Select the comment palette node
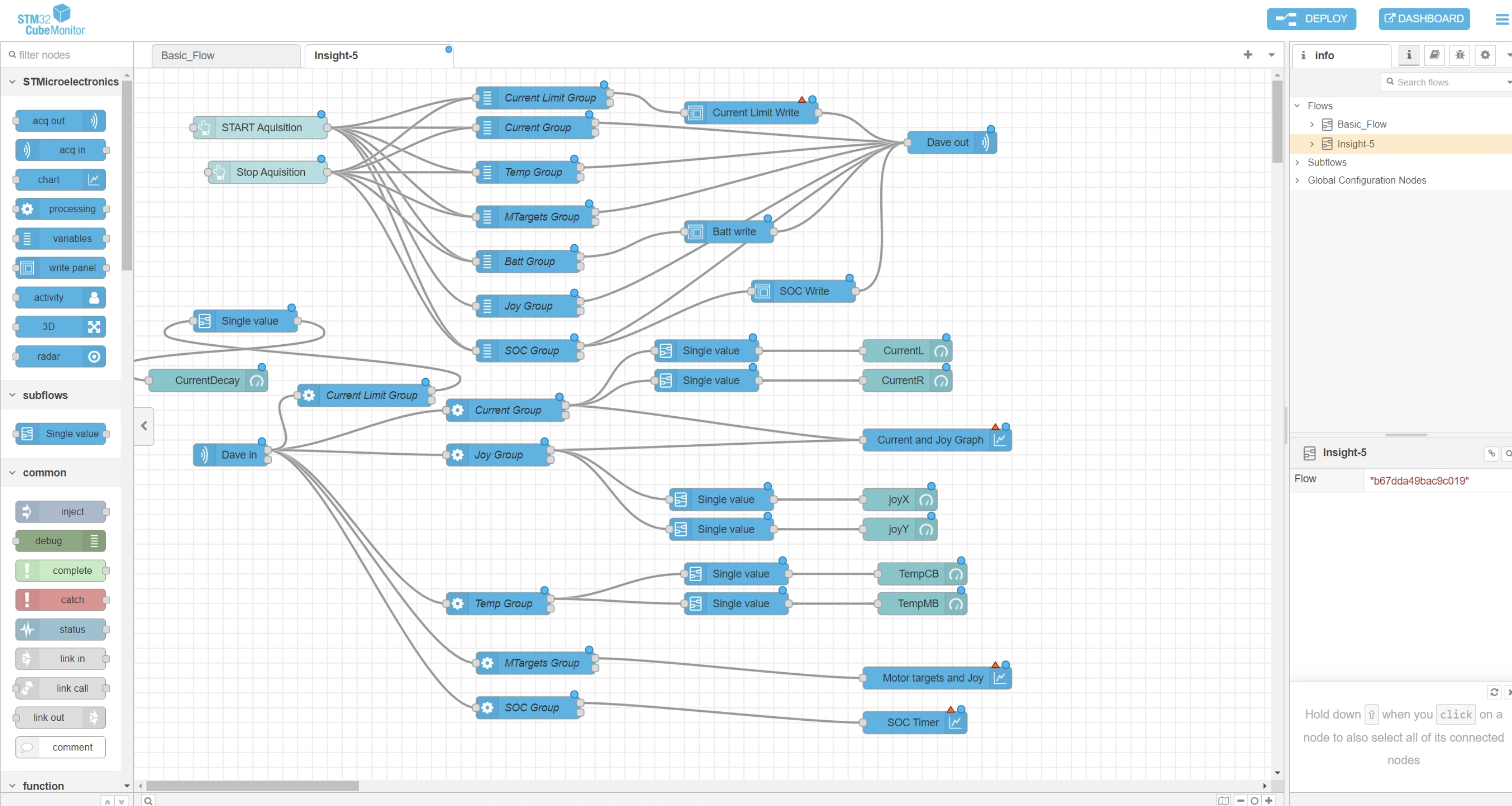Screen dimensions: 1512x806 60,747
